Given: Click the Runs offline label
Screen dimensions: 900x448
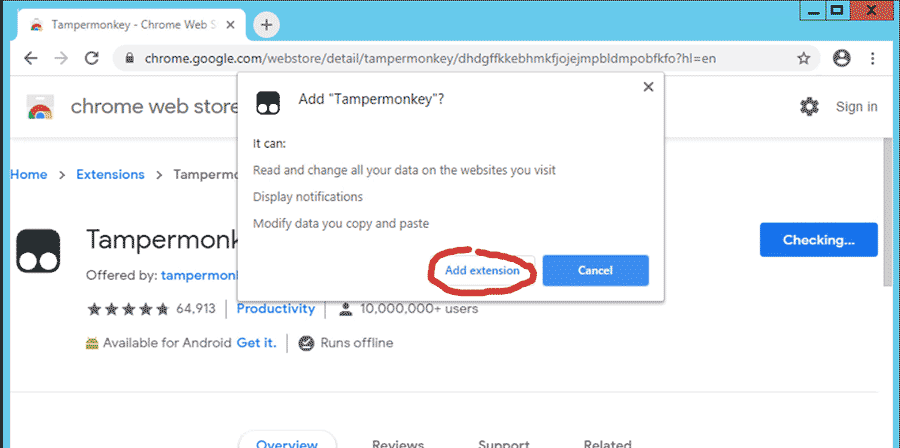Looking at the screenshot, I should pyautogui.click(x=356, y=343).
